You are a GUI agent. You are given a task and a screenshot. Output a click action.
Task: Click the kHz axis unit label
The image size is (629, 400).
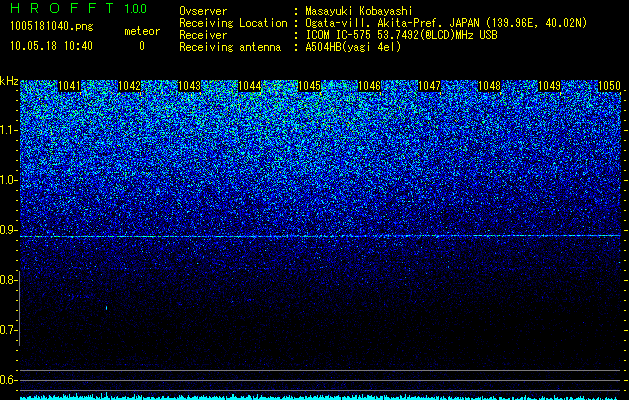tap(9, 81)
